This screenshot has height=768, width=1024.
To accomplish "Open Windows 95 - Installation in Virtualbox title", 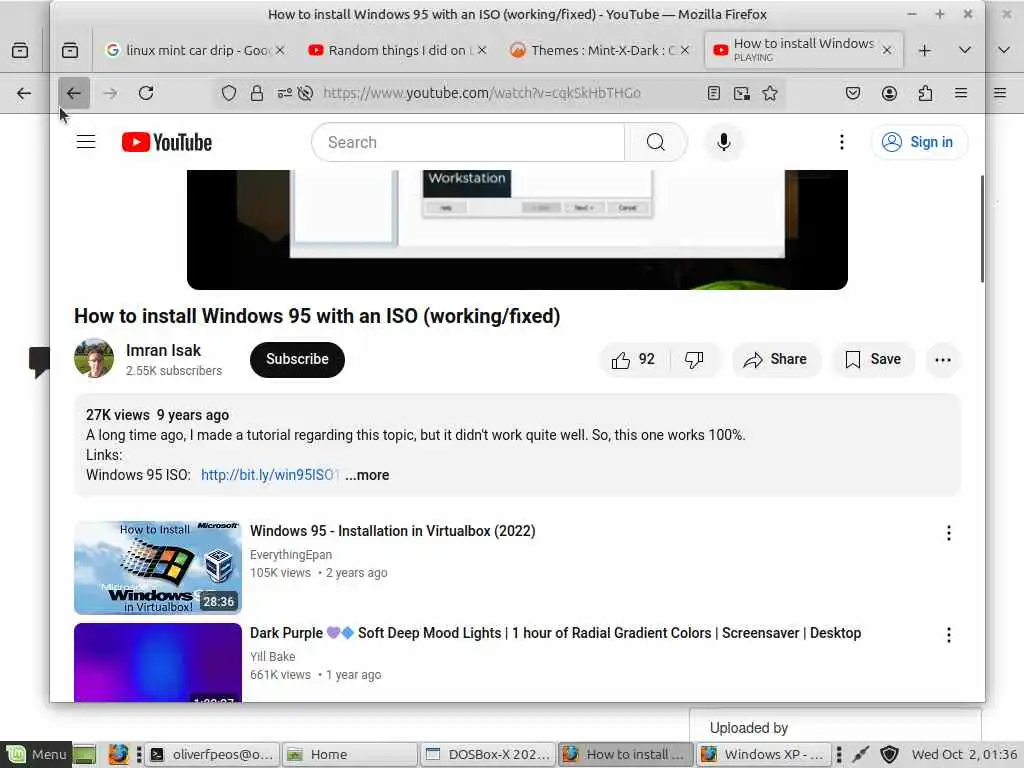I will (x=392, y=531).
